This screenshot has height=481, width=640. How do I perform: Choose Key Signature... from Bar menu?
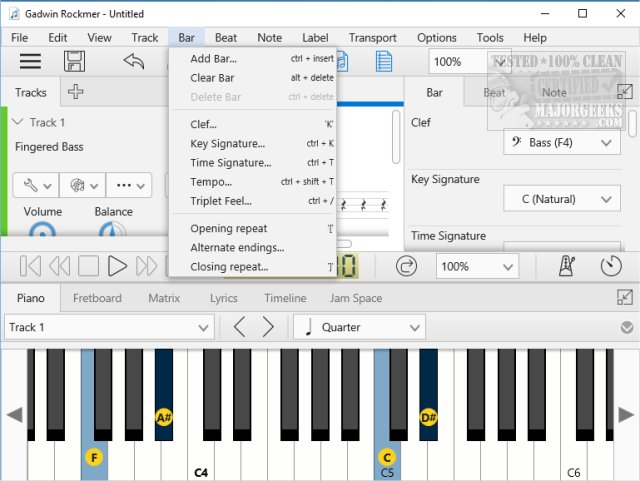[253, 144]
